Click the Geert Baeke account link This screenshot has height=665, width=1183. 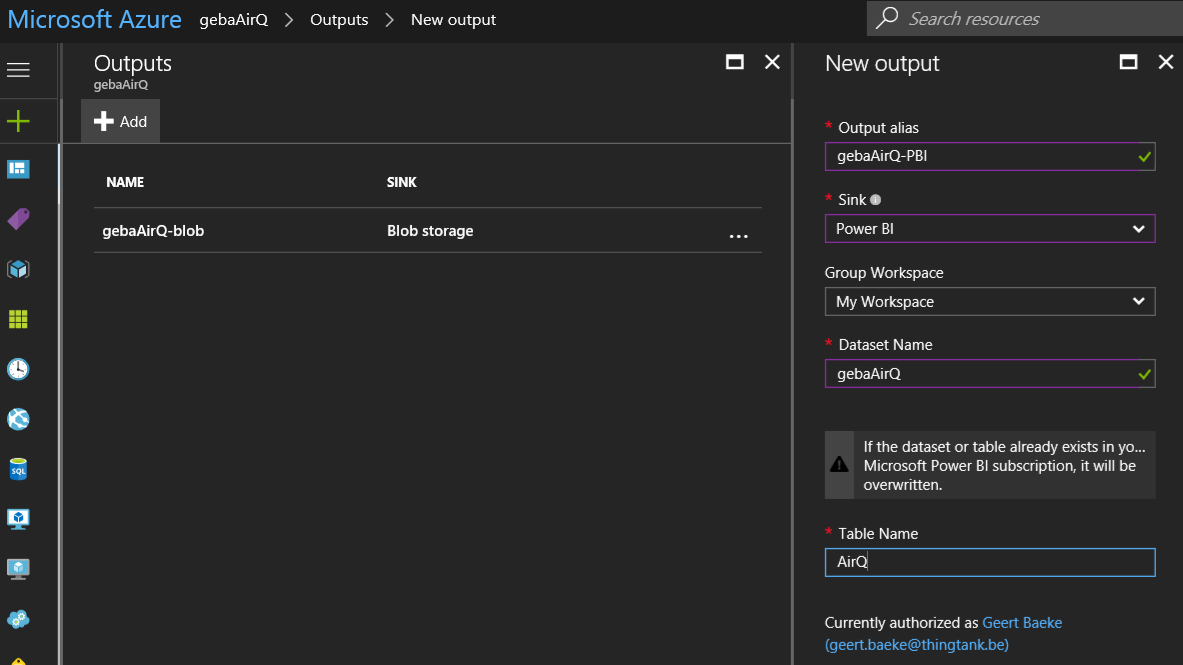click(1022, 623)
